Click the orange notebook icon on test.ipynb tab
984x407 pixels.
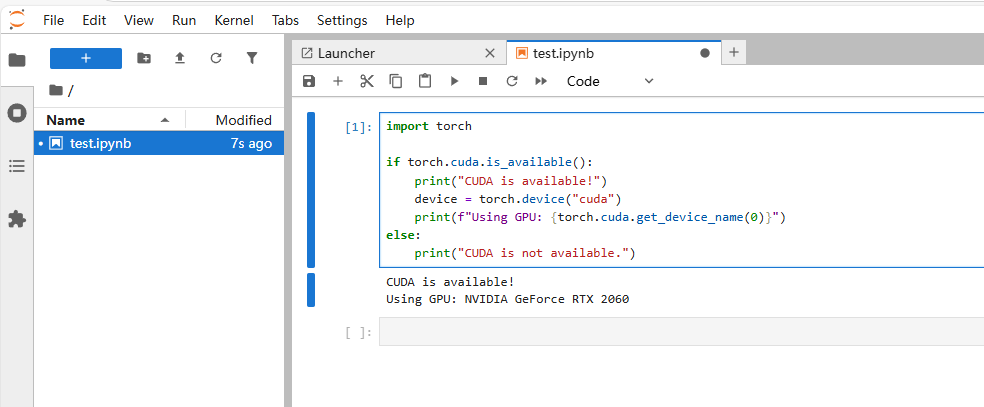click(521, 53)
